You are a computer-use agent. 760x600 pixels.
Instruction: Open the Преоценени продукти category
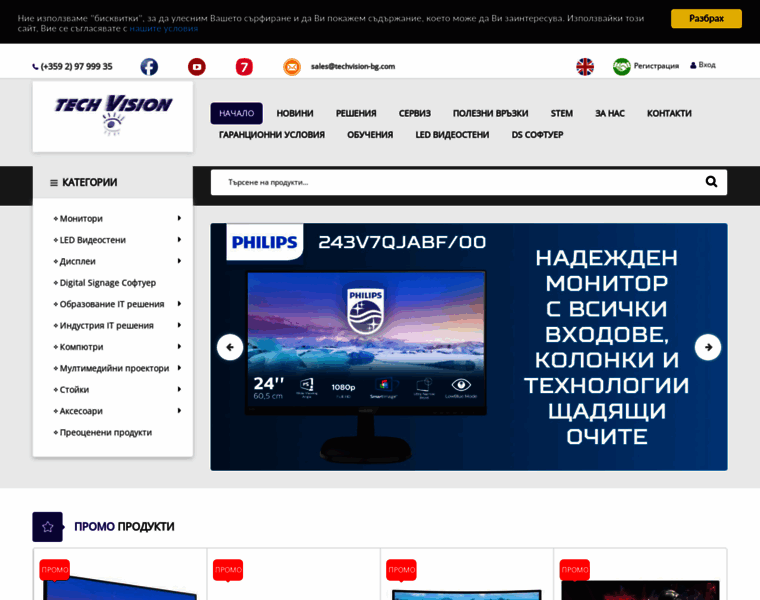coord(106,432)
